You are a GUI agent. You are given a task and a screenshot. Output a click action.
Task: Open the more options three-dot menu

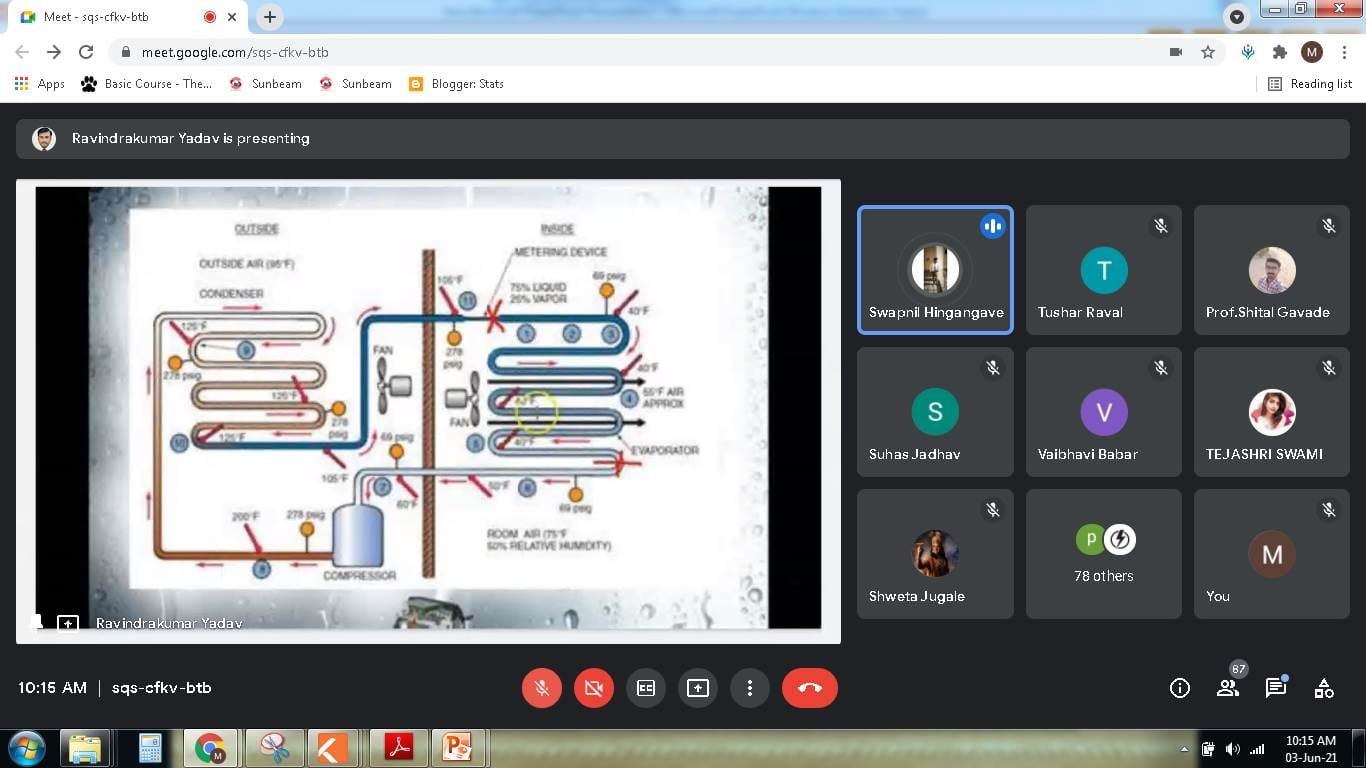[x=749, y=688]
